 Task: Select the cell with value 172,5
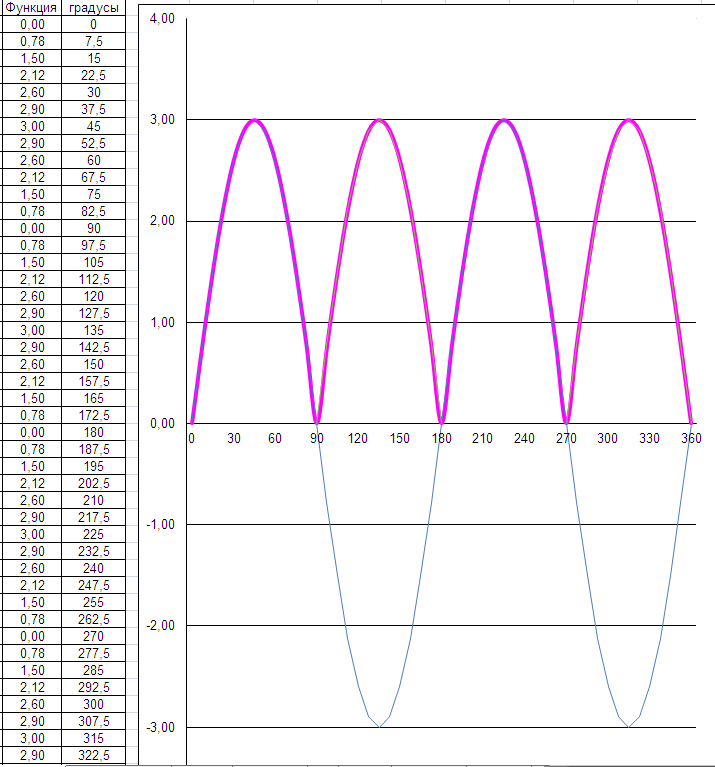point(93,415)
